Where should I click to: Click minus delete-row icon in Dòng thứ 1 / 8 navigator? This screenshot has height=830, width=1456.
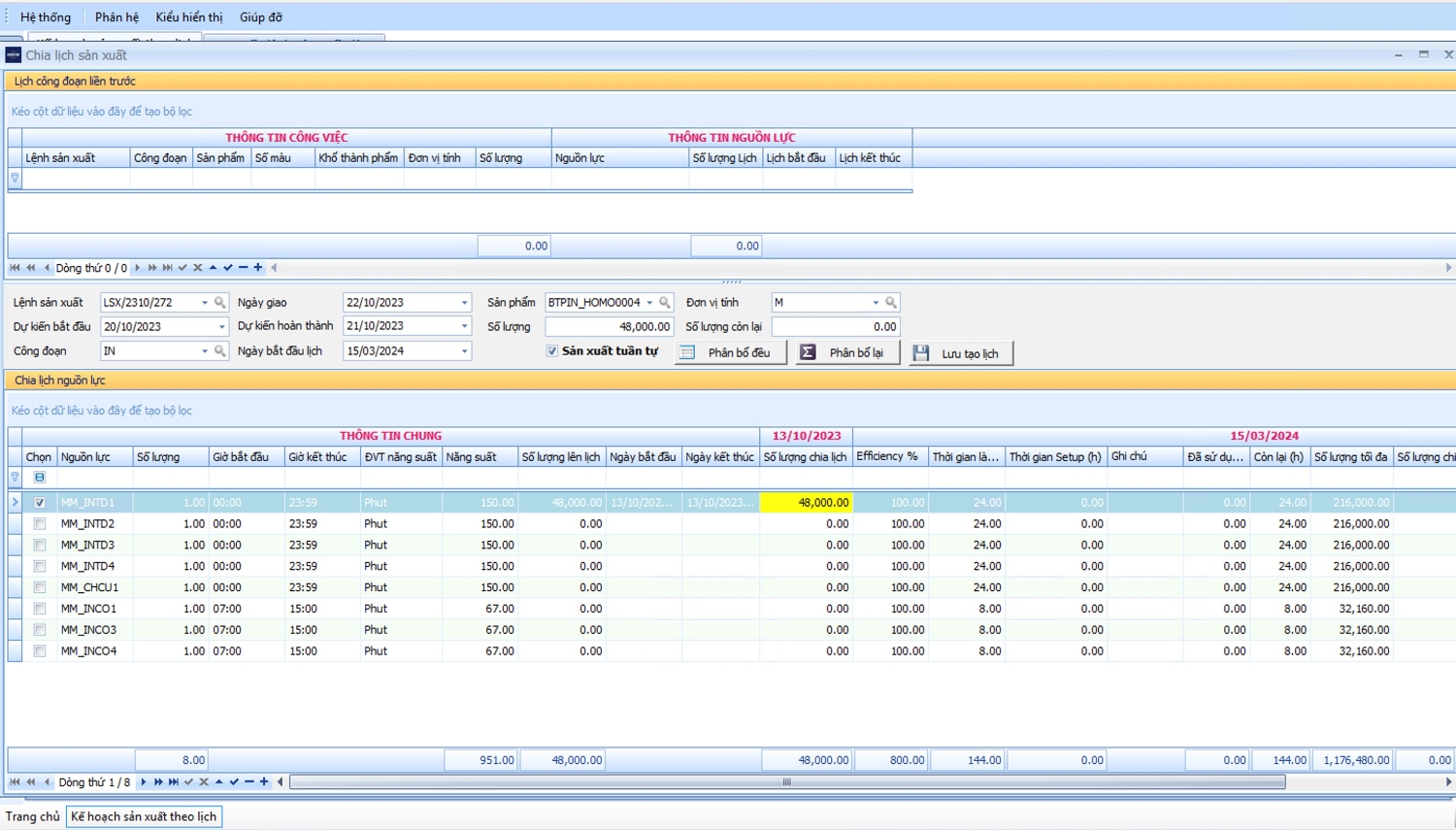249,781
